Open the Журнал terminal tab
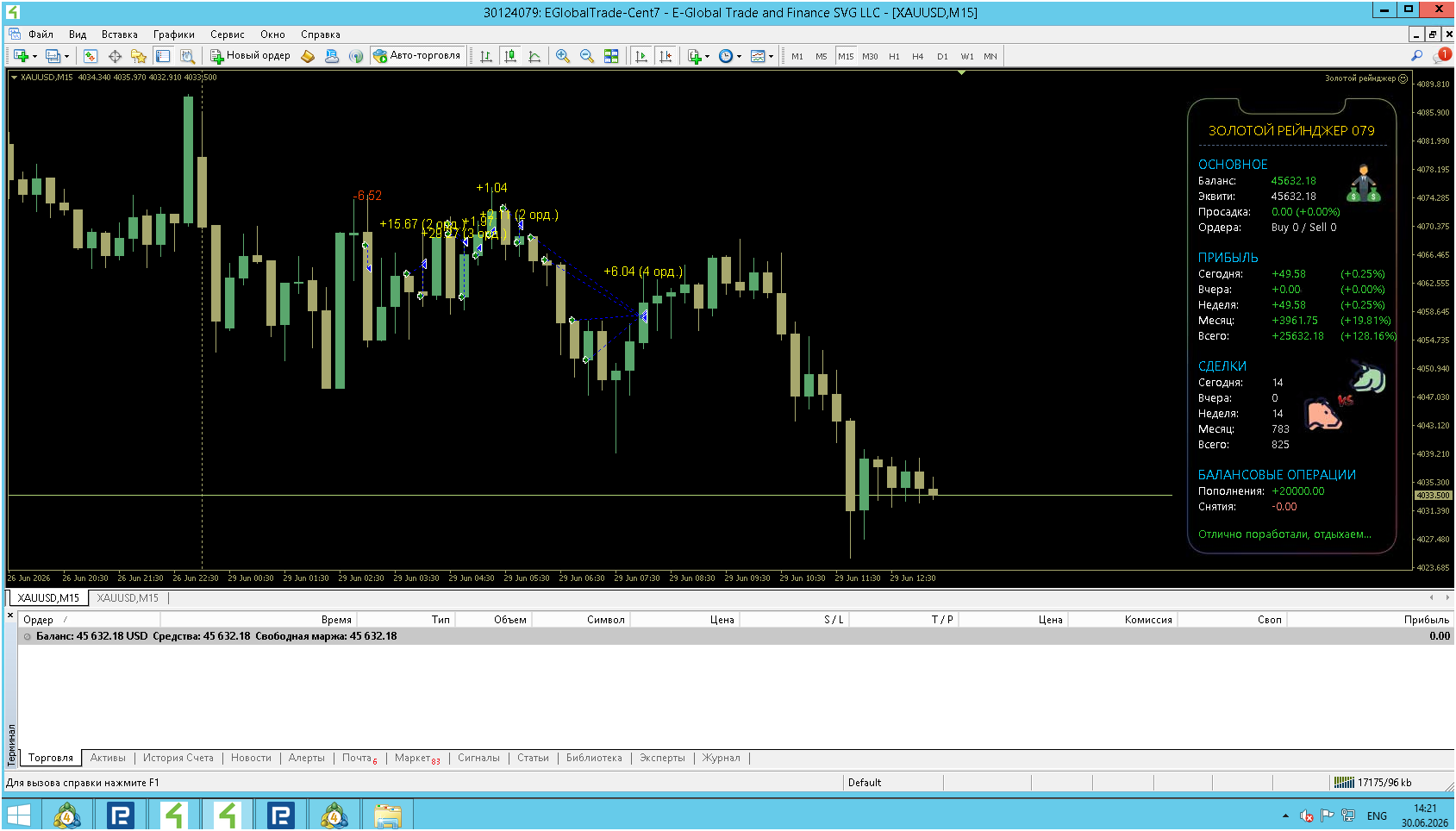 pyautogui.click(x=721, y=759)
